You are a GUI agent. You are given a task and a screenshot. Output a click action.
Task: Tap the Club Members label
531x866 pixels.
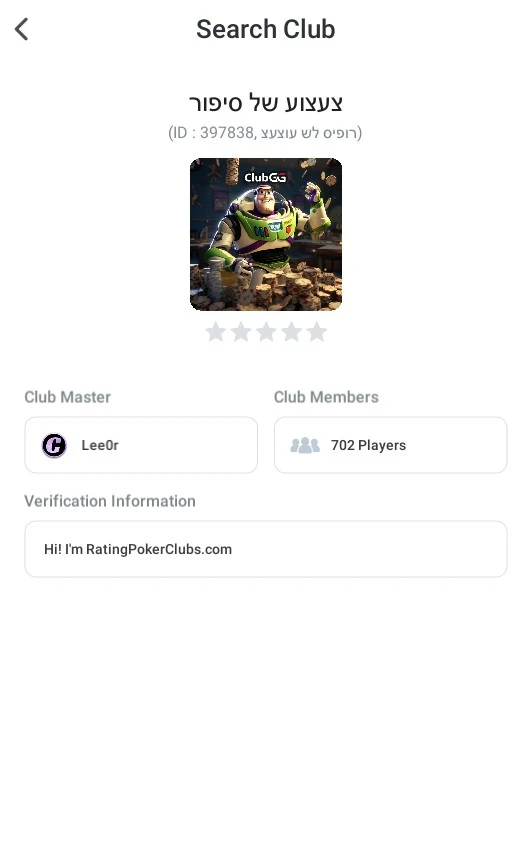326,397
